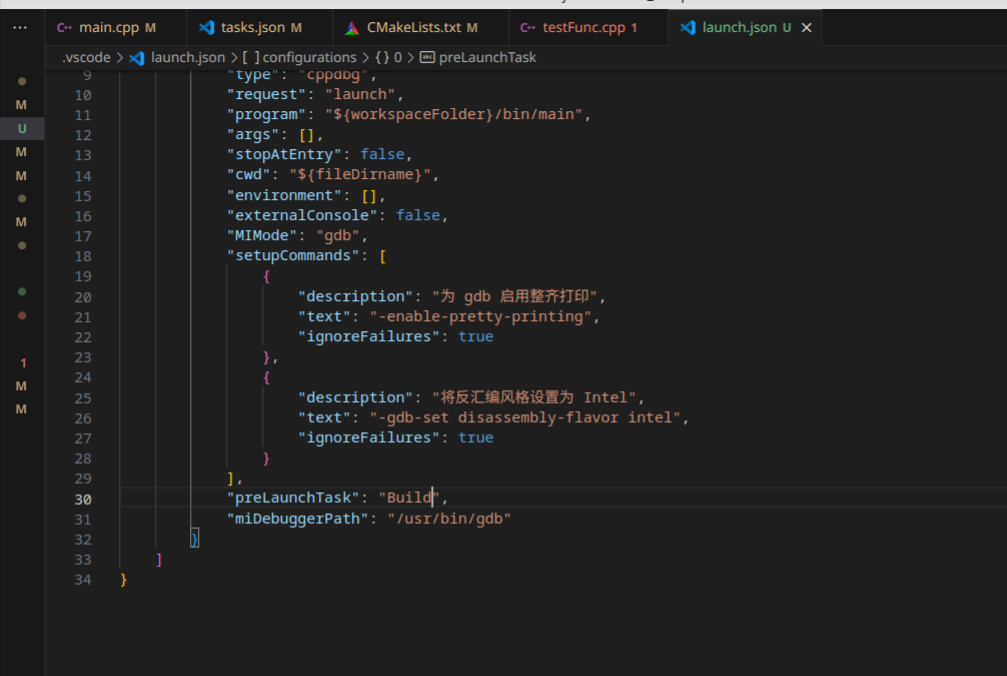Viewport: 1007px width, 676px height.
Task: Expand the preLaunchTask breadcrumb
Action: 487,58
